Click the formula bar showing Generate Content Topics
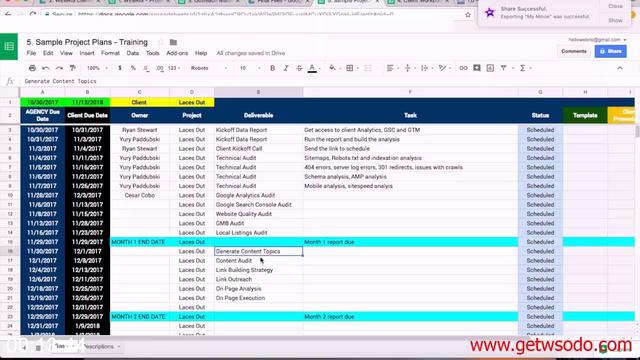The width and height of the screenshot is (640, 360). [x=327, y=81]
